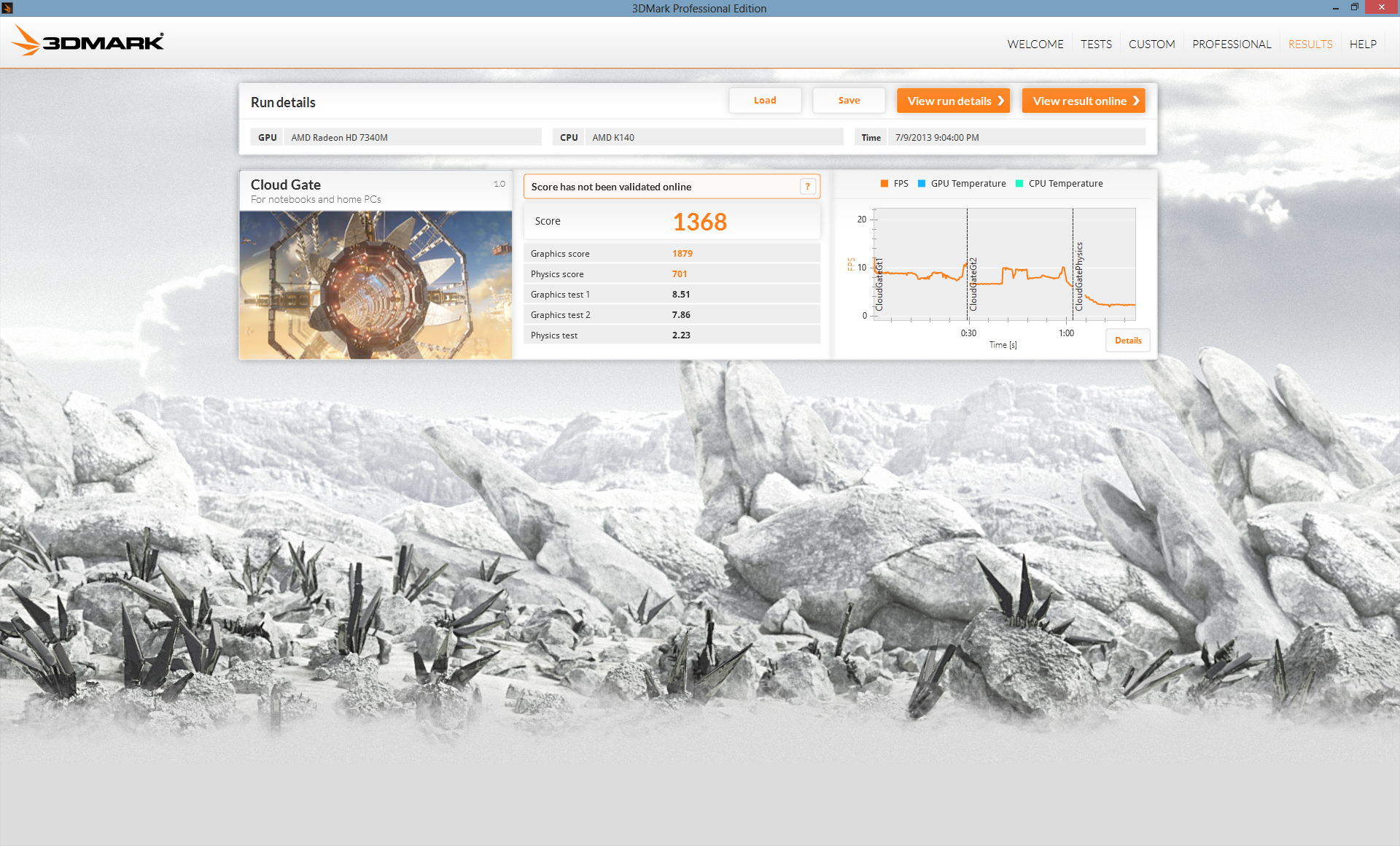
Task: Open the WELCOME tab
Action: pos(1035,44)
